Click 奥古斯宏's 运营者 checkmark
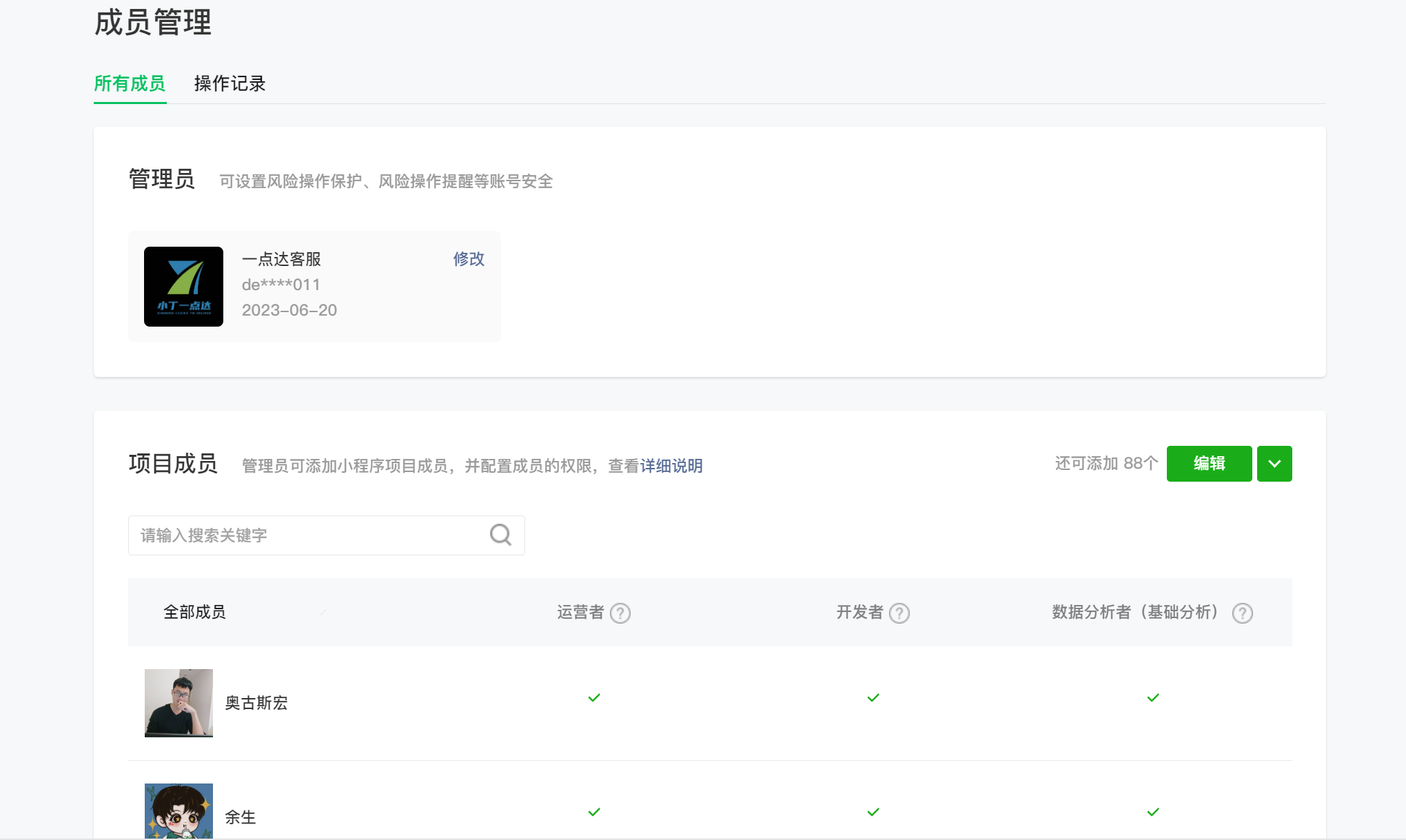Viewport: 1406px width, 840px height. point(594,698)
